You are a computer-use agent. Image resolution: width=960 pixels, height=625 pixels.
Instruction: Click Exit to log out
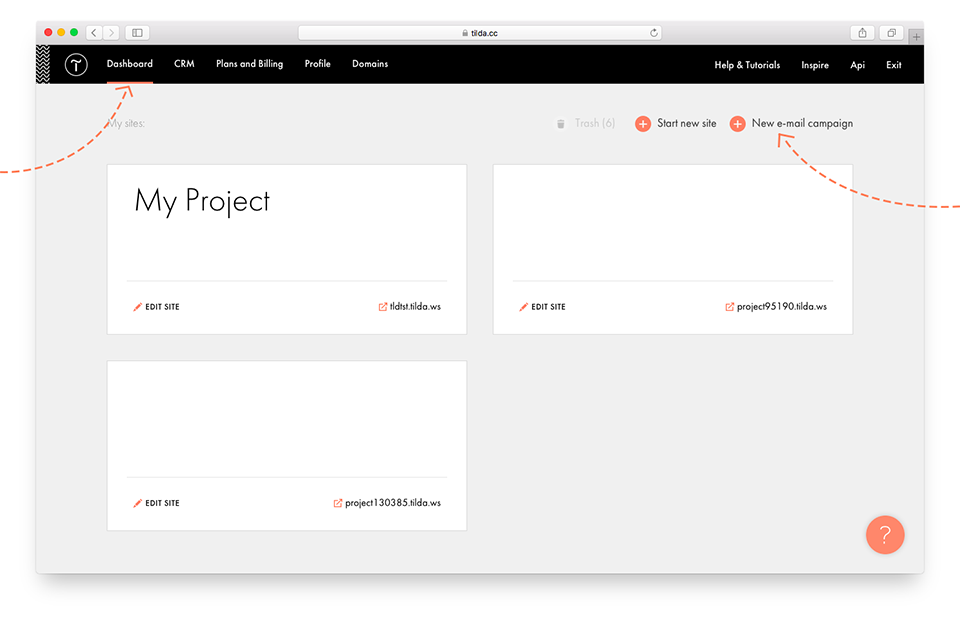point(893,65)
